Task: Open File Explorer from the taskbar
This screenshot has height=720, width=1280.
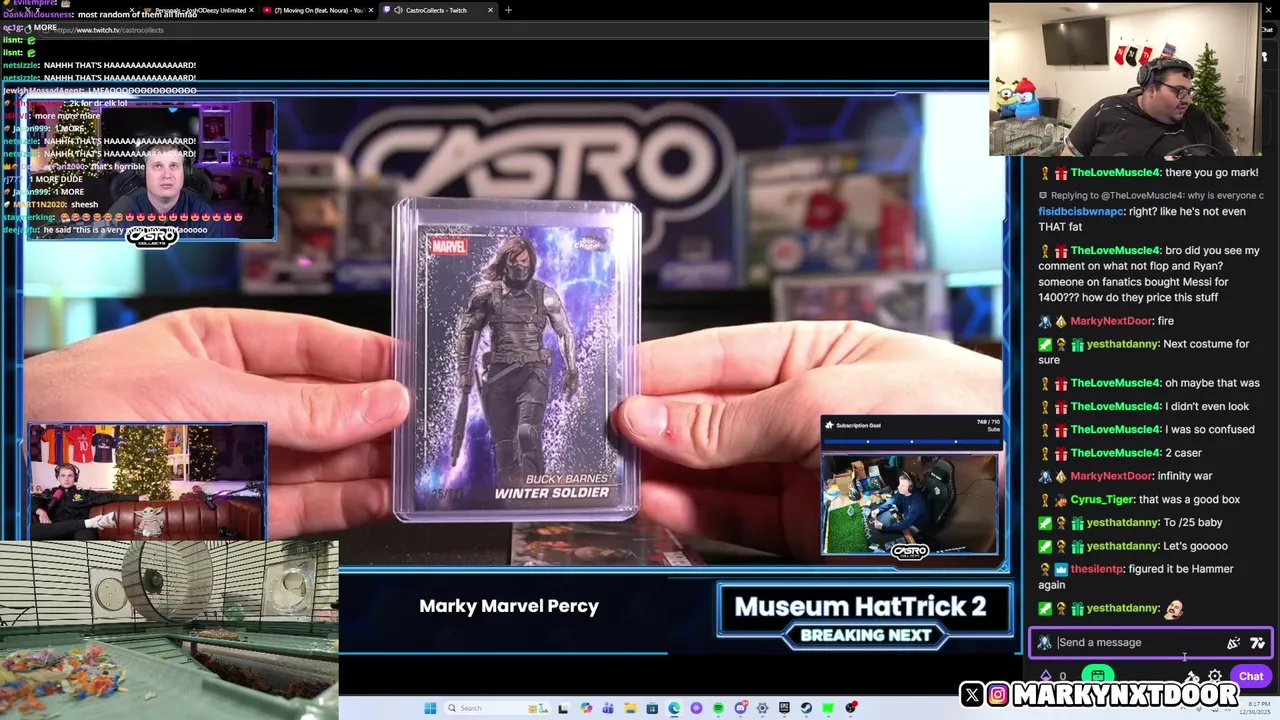Action: (x=630, y=708)
